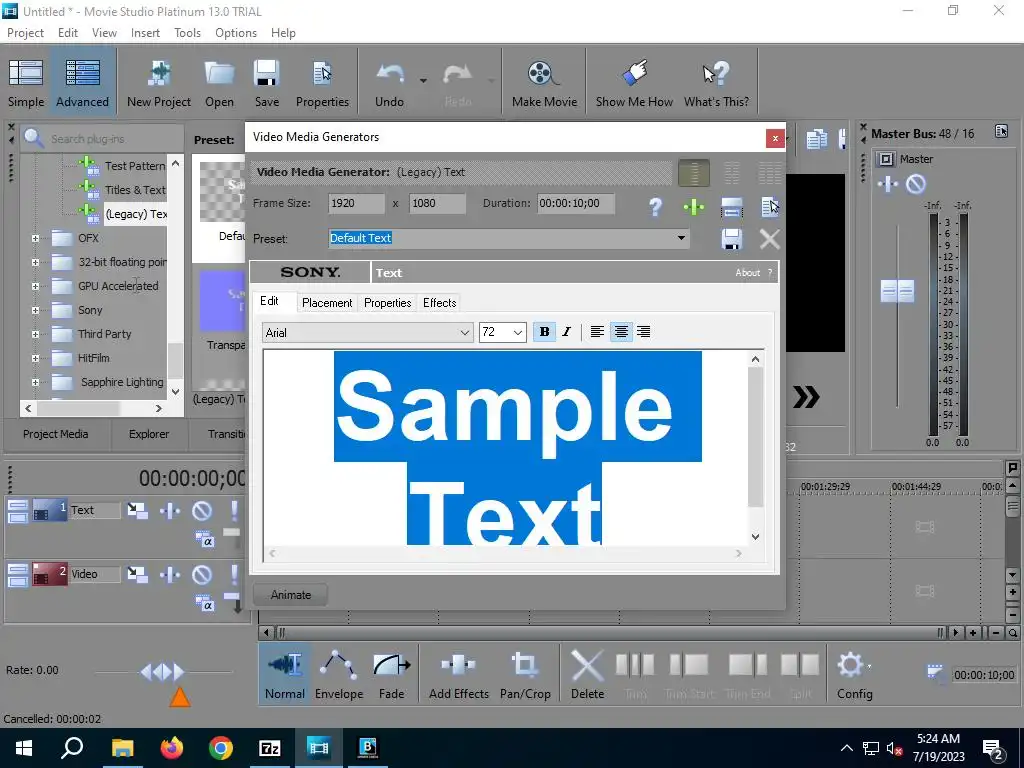This screenshot has width=1024, height=768.
Task: Activate What's This help pointer
Action: tap(716, 83)
